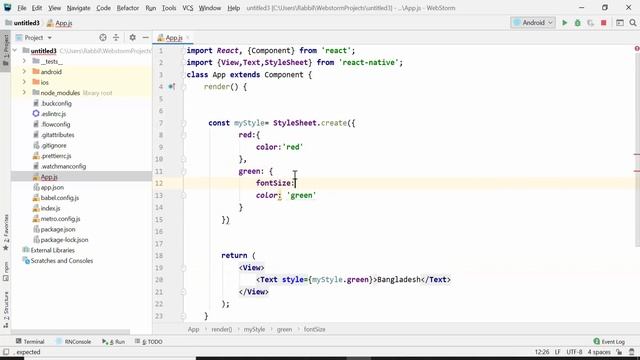Toggle read-only lock icon in the status bar
The image size is (640, 360).
pyautogui.click(x=620, y=352)
